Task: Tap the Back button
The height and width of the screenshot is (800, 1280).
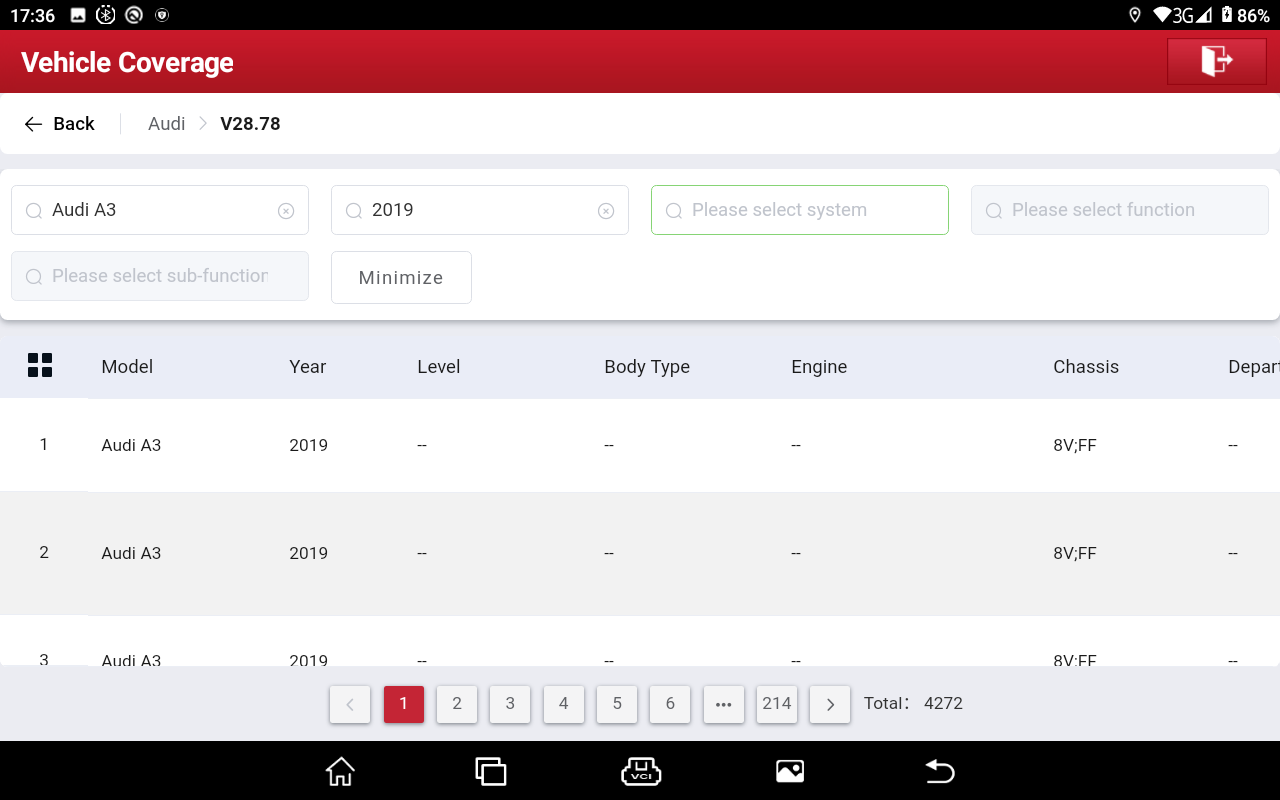Action: click(60, 124)
